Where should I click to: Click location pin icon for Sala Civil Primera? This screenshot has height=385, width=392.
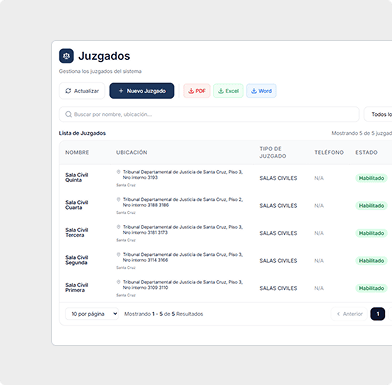point(118,282)
